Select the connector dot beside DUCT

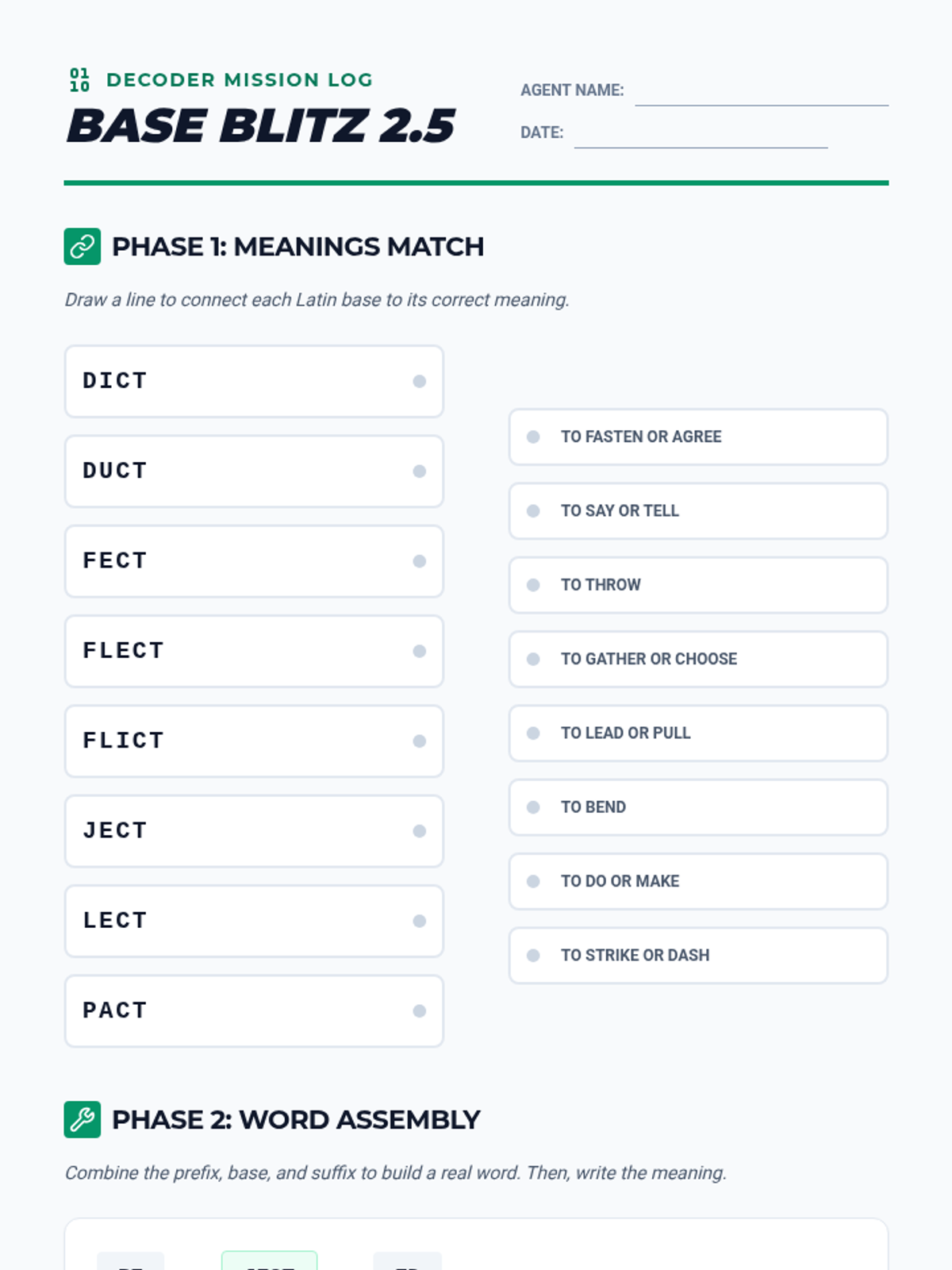(420, 471)
